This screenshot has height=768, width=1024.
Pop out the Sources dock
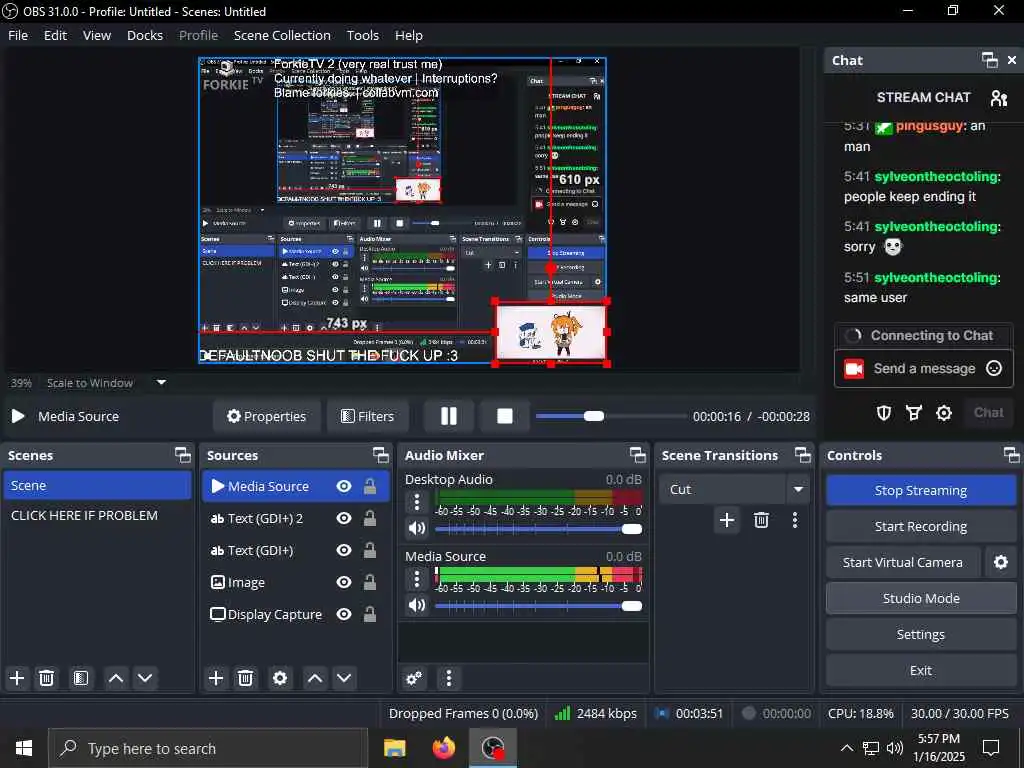tap(381, 455)
